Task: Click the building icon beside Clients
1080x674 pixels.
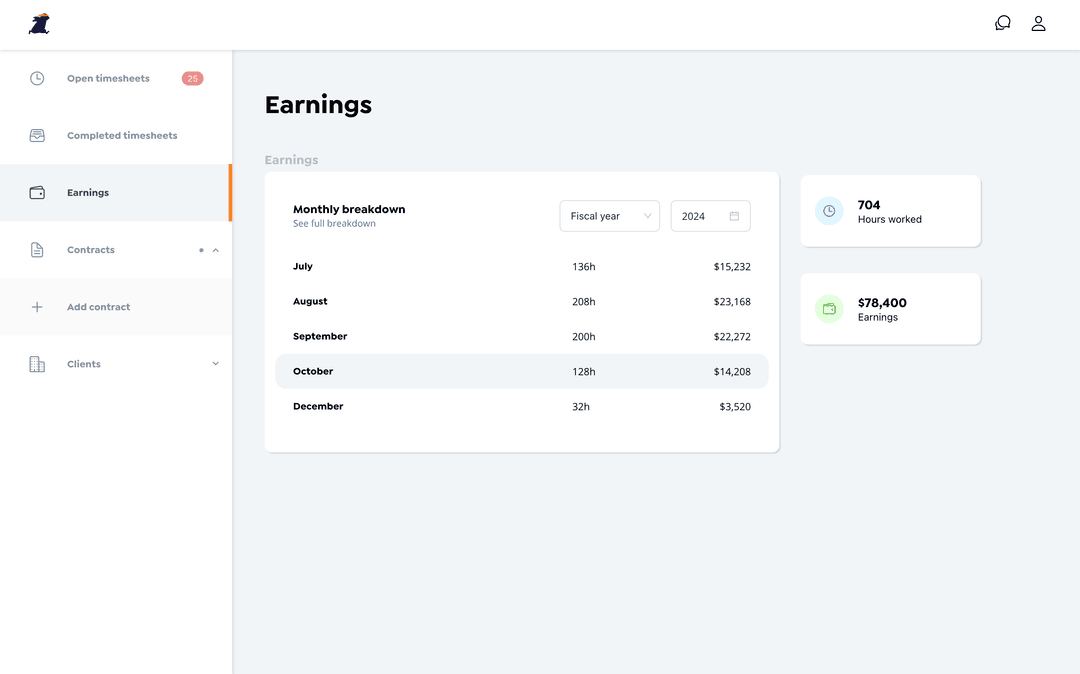Action: [x=37, y=364]
